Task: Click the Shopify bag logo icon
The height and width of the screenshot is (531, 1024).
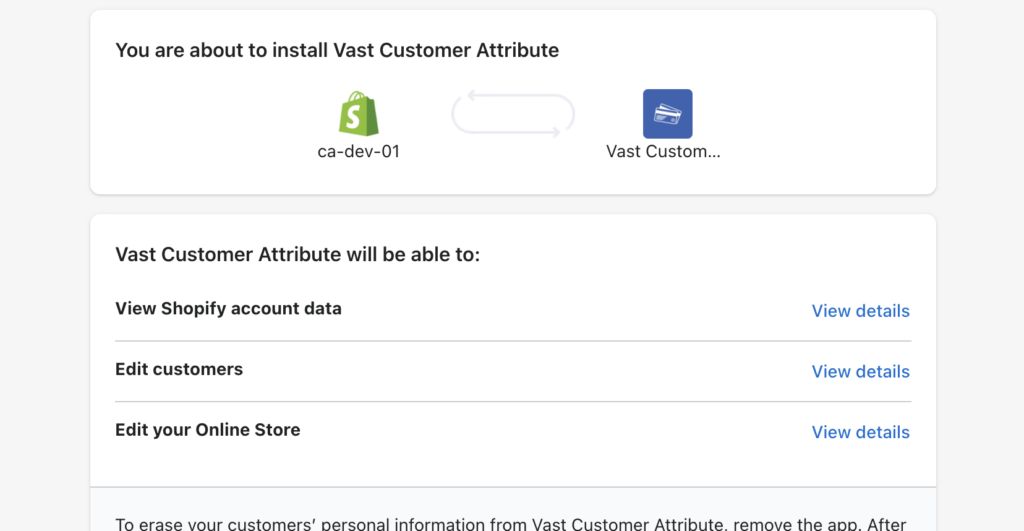Action: pos(359,114)
